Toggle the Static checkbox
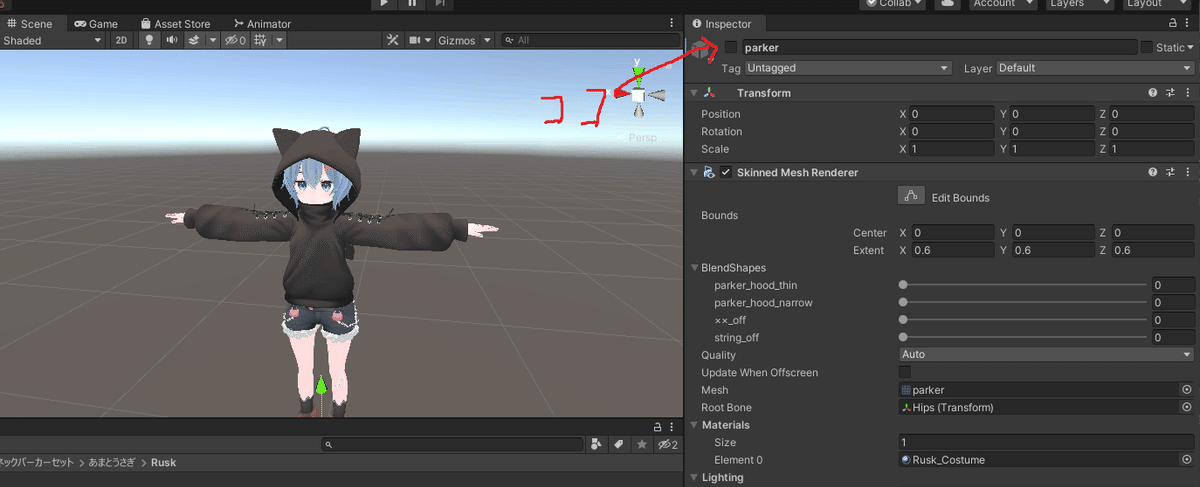Screen dimensions: 1200x487 (1147, 47)
